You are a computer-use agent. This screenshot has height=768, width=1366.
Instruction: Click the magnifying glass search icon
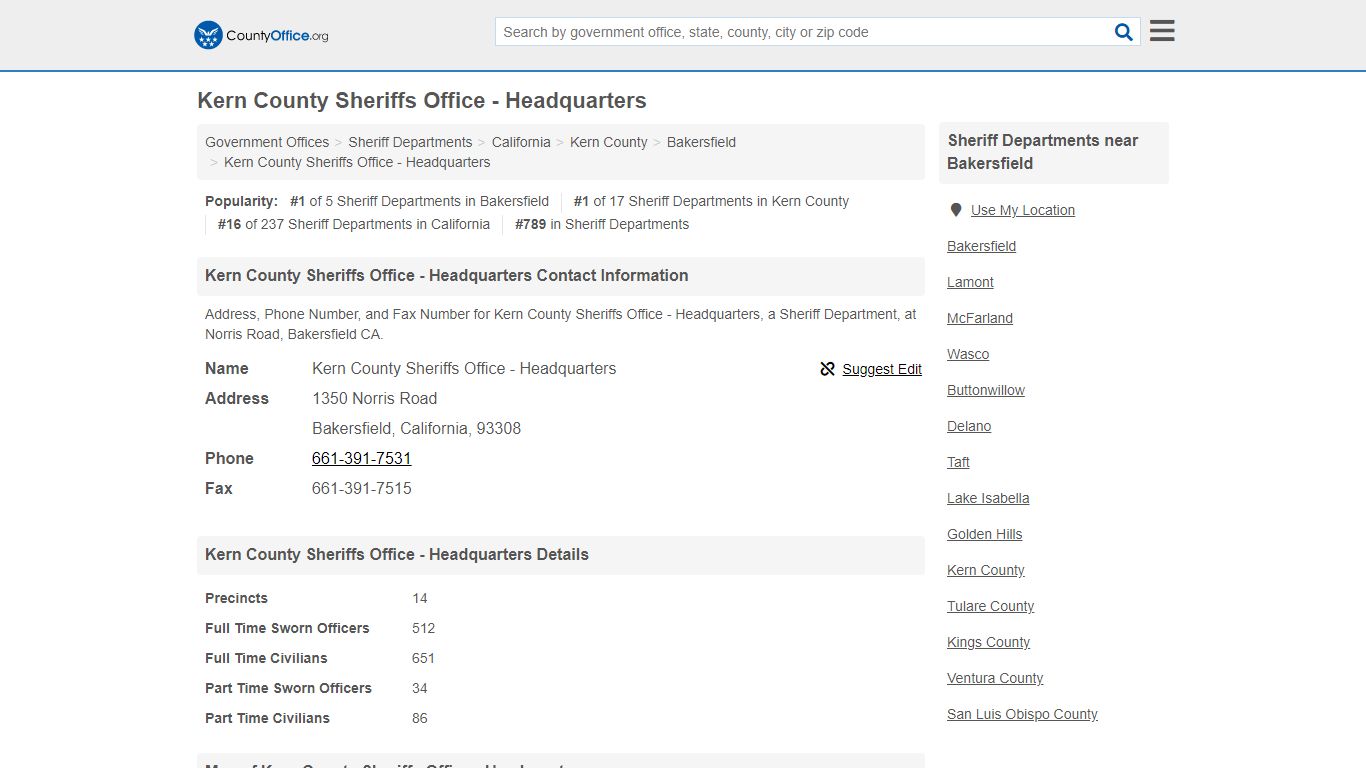(1124, 32)
